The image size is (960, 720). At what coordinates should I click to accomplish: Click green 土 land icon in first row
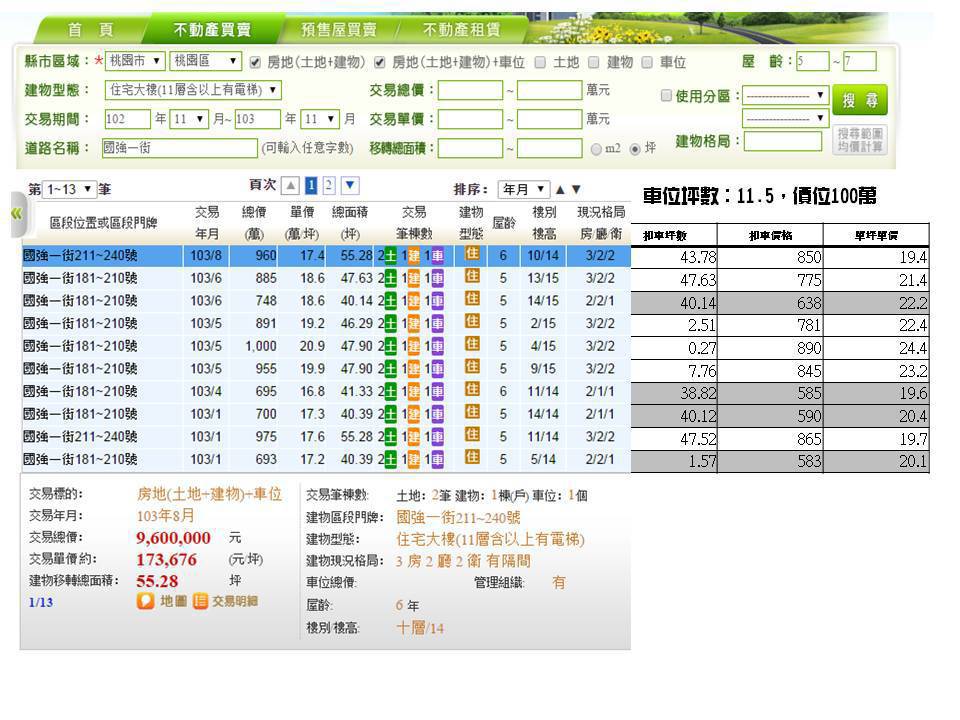[x=390, y=256]
